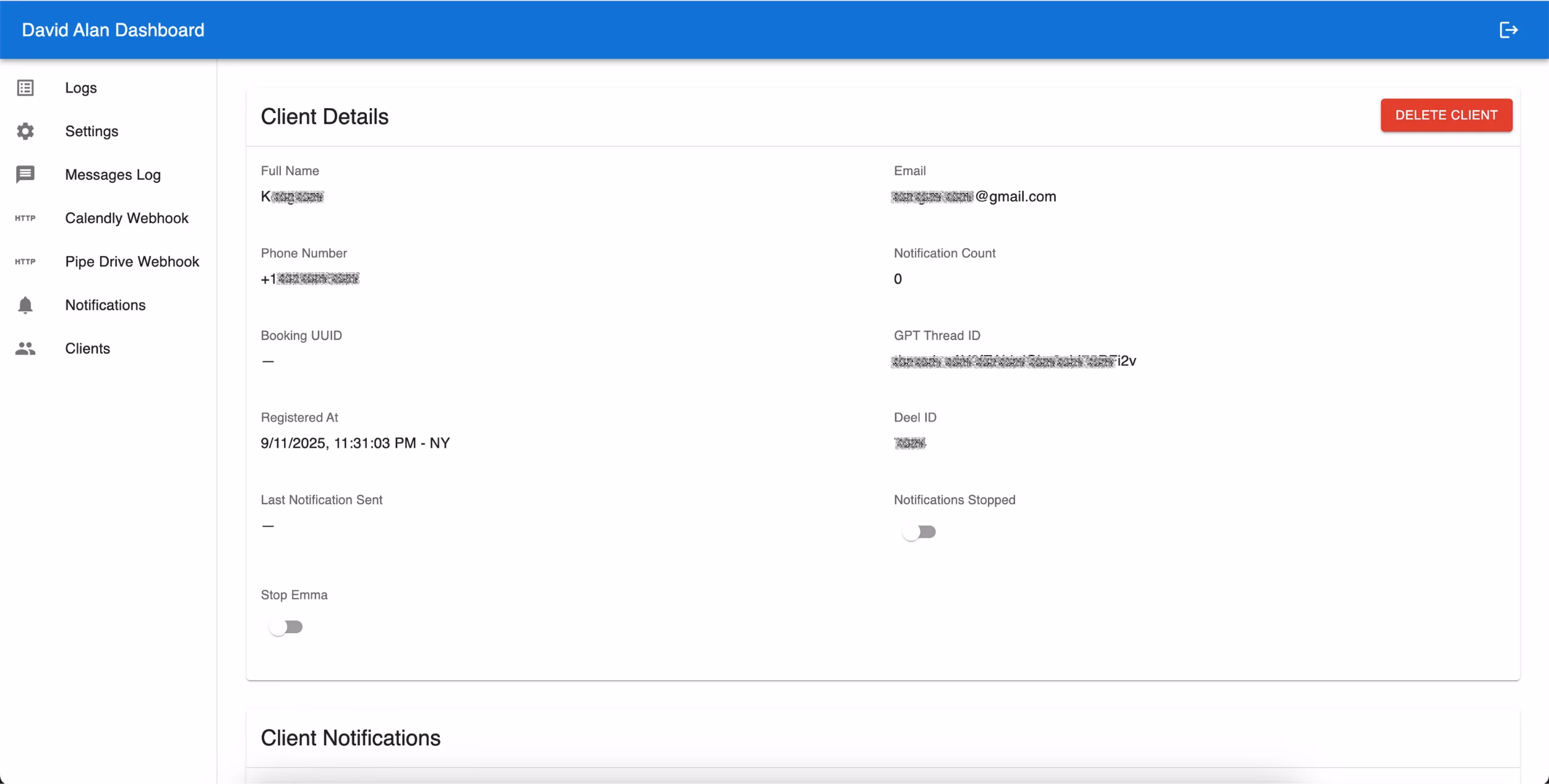Click the Registered At date value

point(355,443)
